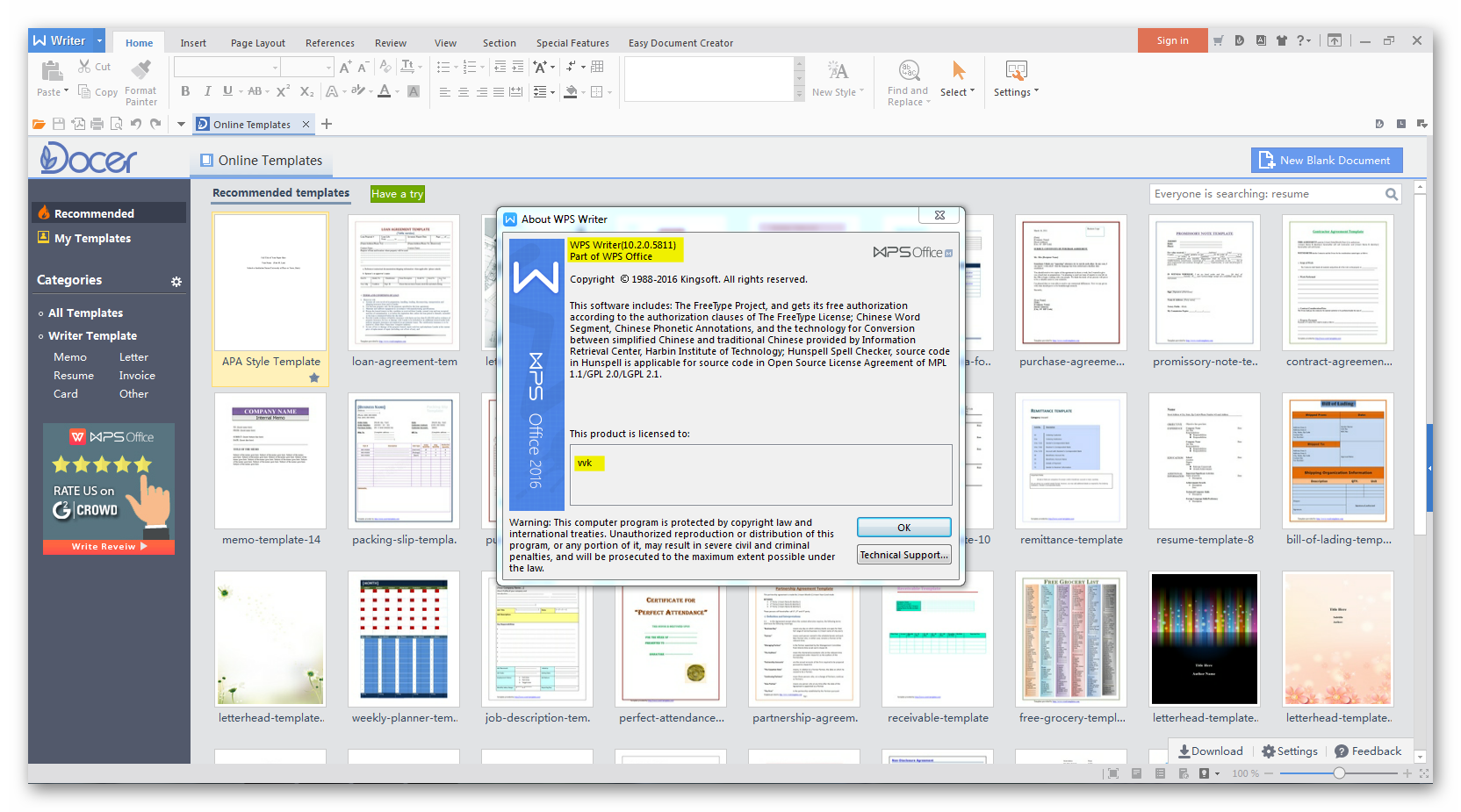This screenshot has width=1461, height=812.
Task: Open Easy Document Creator tab
Action: coord(680,43)
